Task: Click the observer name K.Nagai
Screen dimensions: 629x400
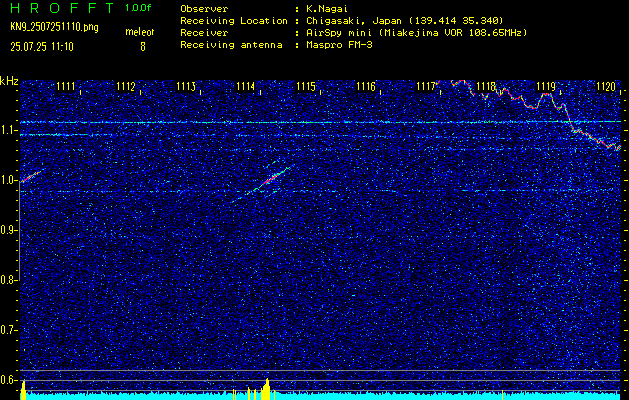Action: pyautogui.click(x=328, y=9)
